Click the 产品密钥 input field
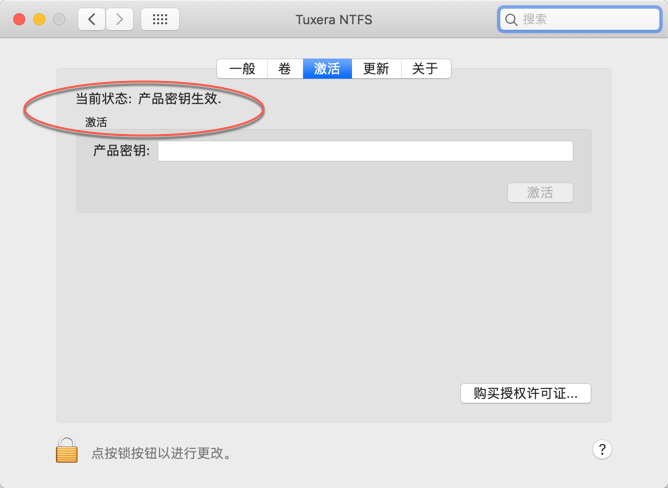 [365, 151]
